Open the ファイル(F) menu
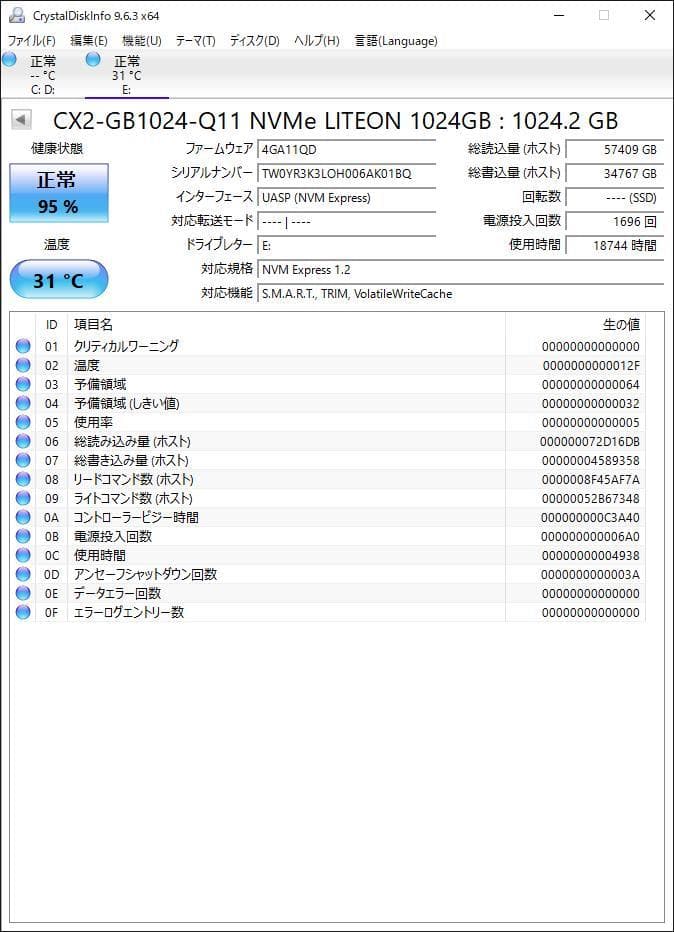Viewport: 674px width, 932px height. pos(32,40)
